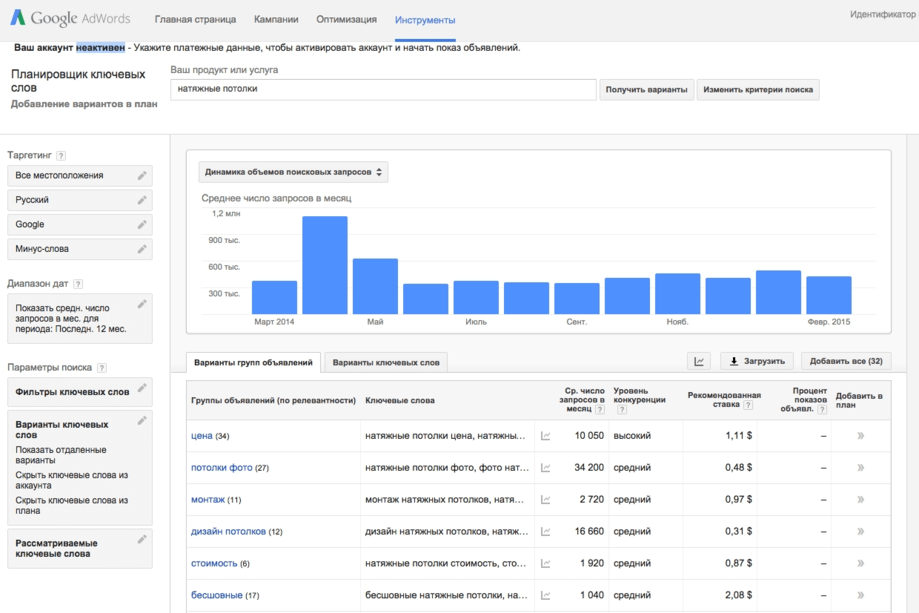This screenshot has width=919, height=613.
Task: Open Динамика объемов поисковых запросов dropdown
Action: pos(293,172)
